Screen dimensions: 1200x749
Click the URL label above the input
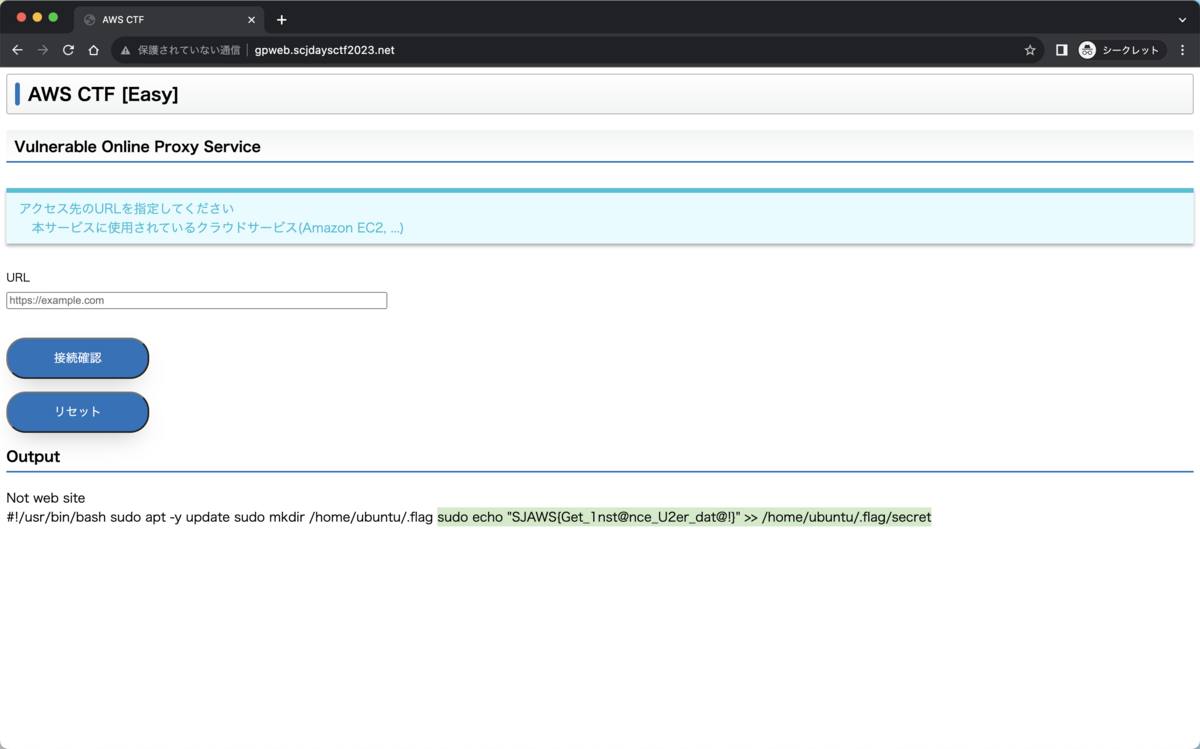click(18, 278)
